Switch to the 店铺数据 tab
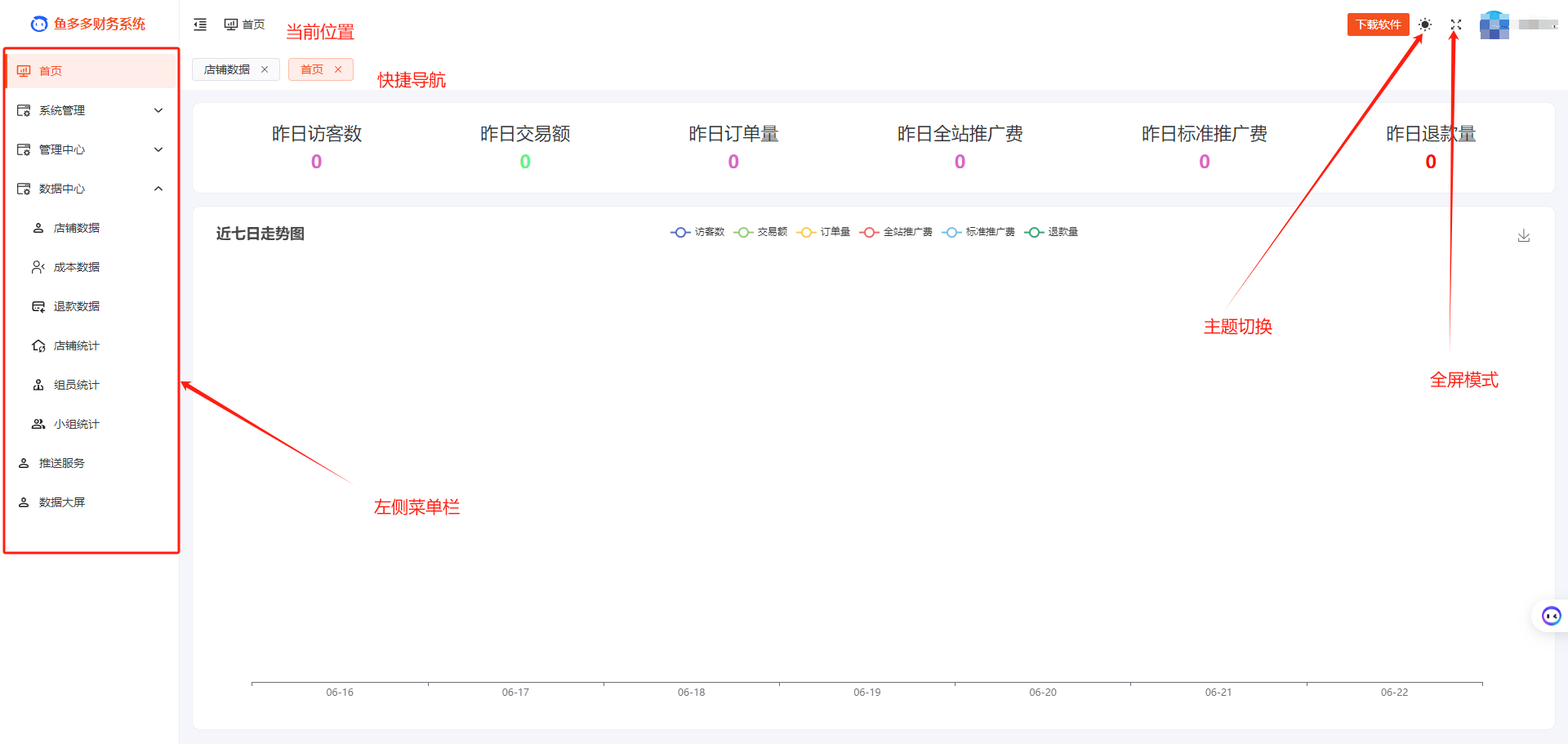Screen dimensions: 1568x744 coord(227,69)
